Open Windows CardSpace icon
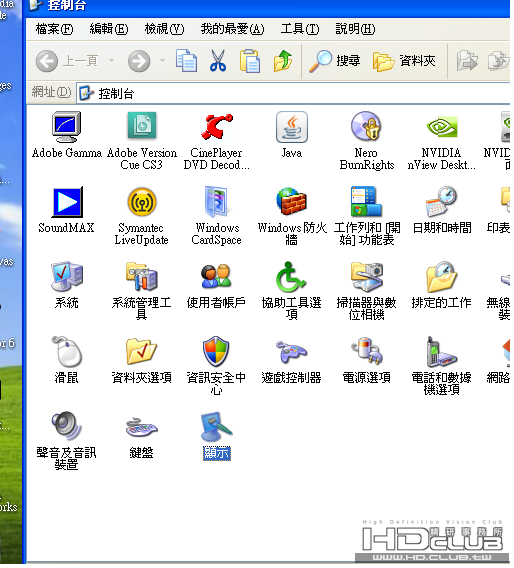The height and width of the screenshot is (568, 514). click(x=217, y=201)
